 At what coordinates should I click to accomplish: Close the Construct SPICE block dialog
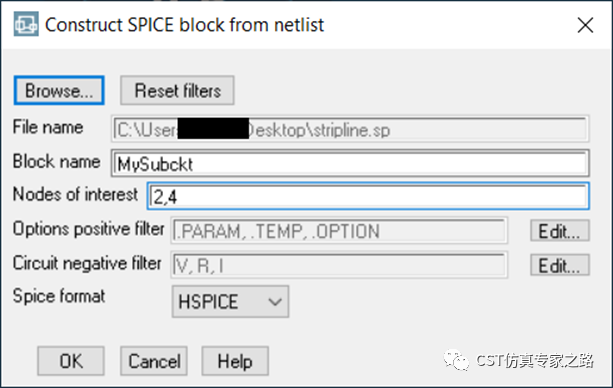(x=585, y=25)
